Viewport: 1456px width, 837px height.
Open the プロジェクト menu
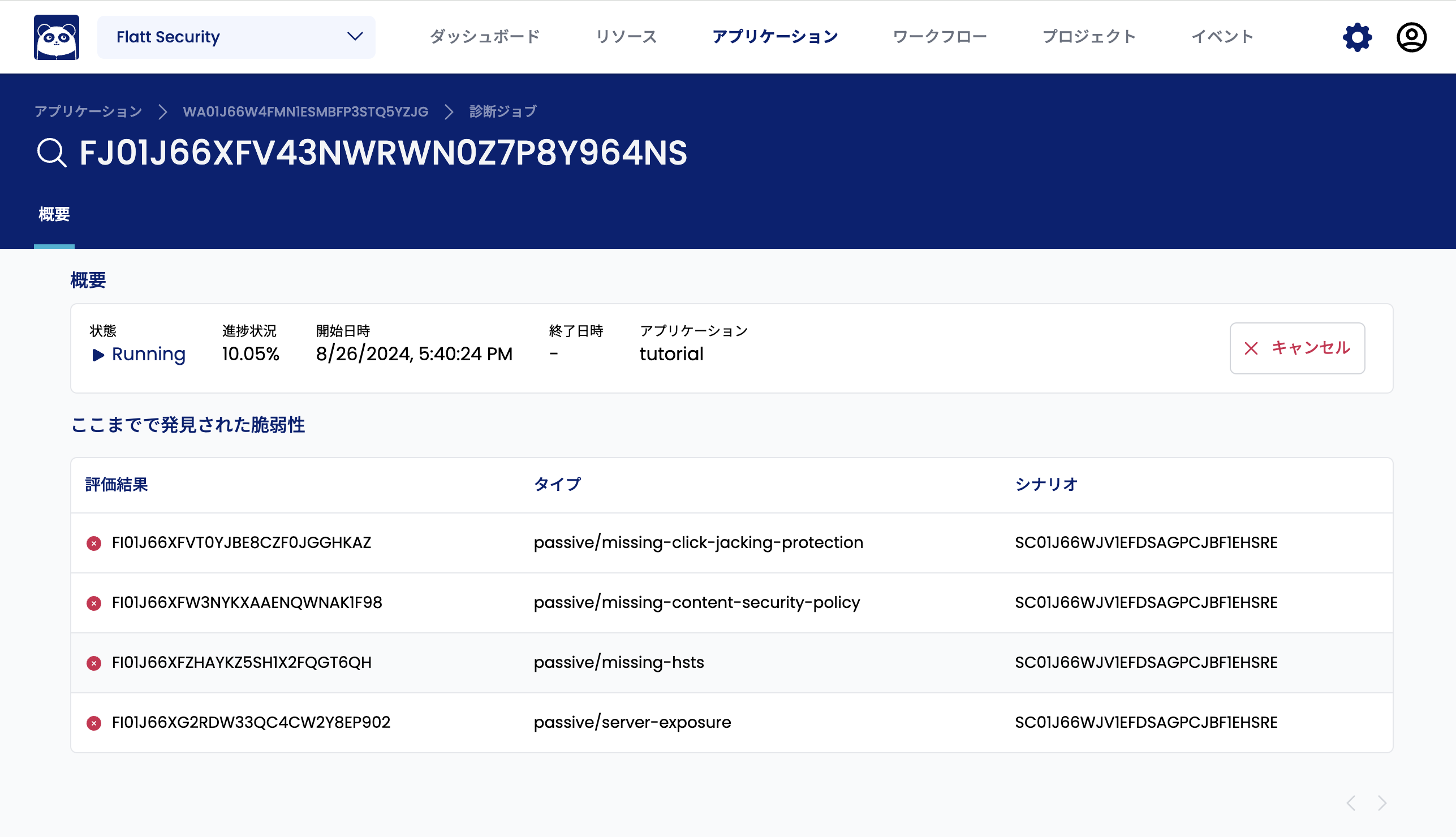pyautogui.click(x=1089, y=37)
